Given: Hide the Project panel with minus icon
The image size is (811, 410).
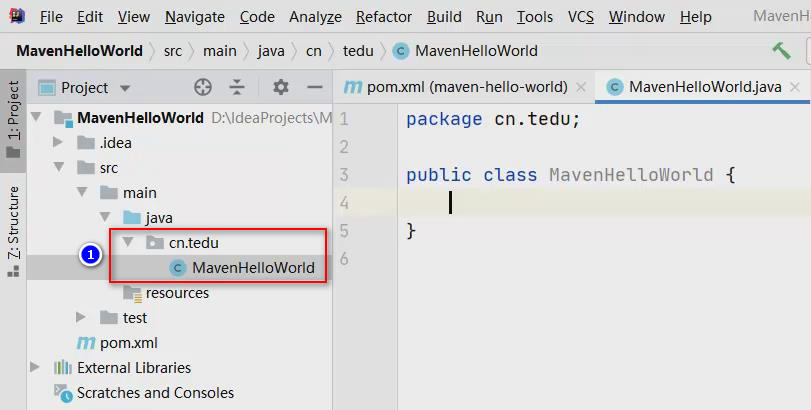Looking at the screenshot, I should coord(314,87).
